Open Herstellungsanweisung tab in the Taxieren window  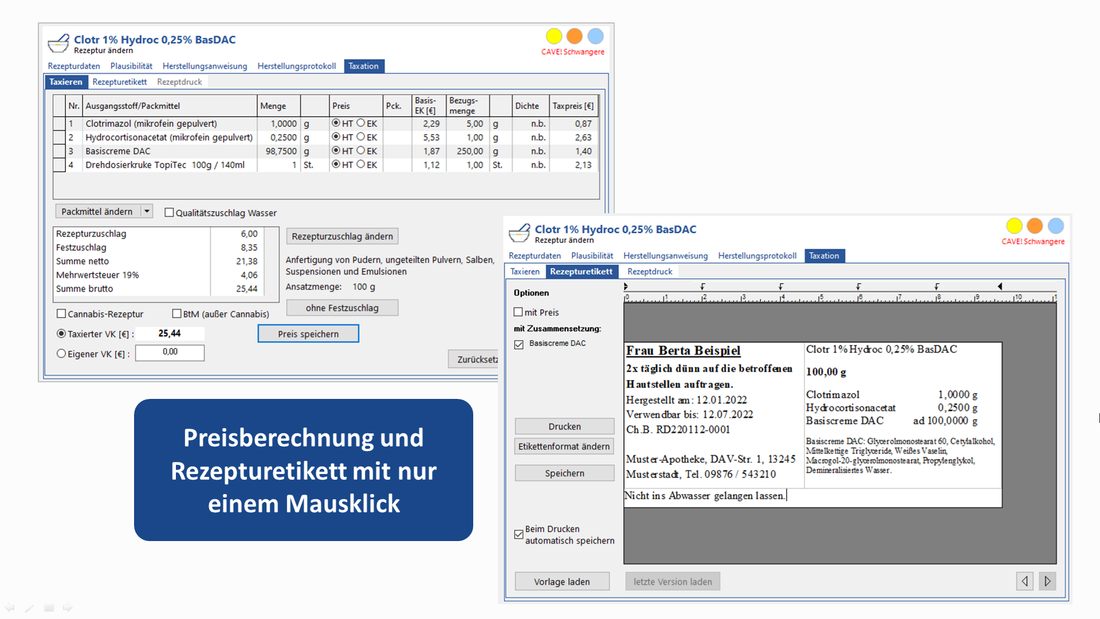click(x=205, y=66)
